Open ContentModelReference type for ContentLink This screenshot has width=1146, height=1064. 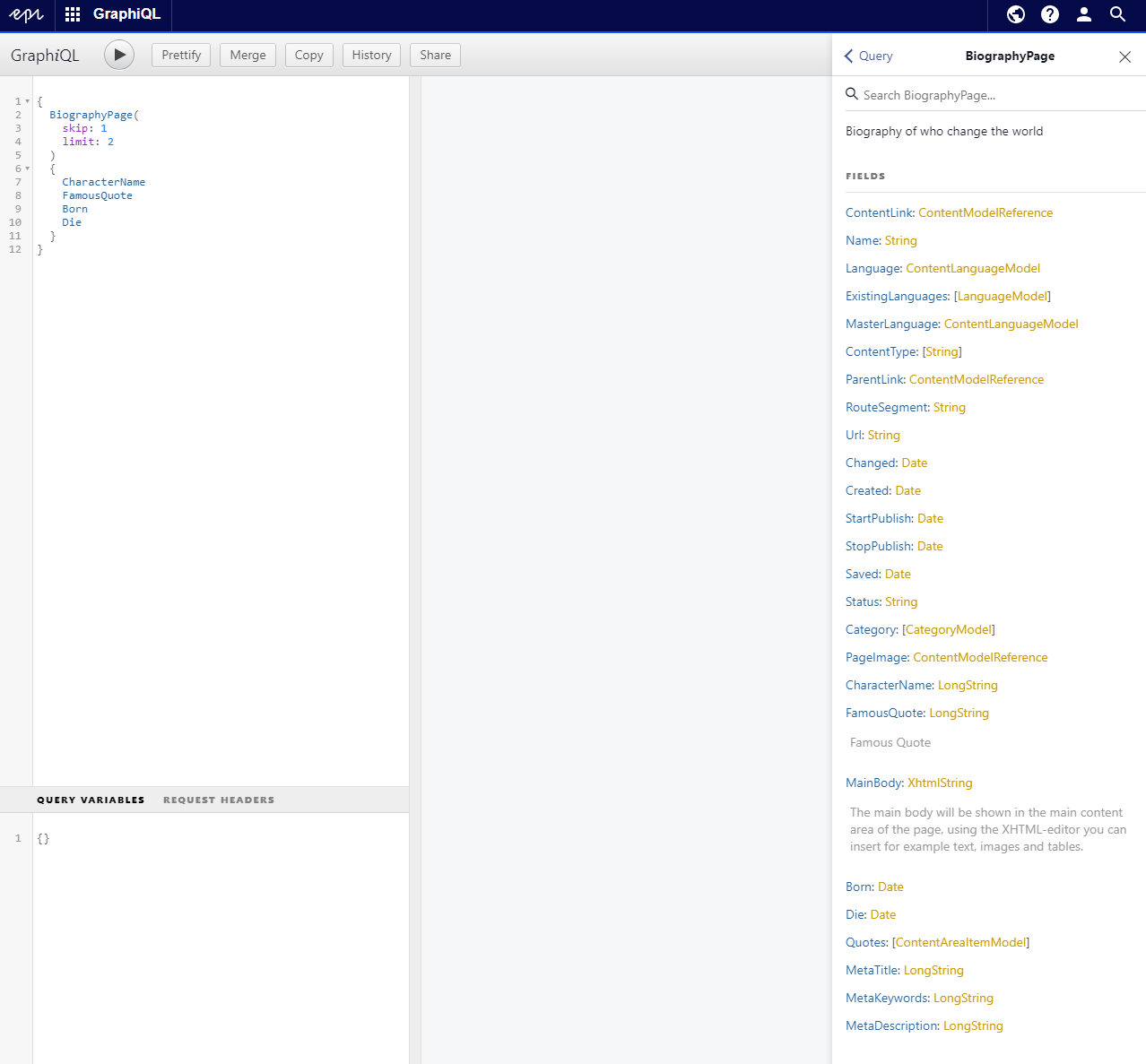(985, 212)
